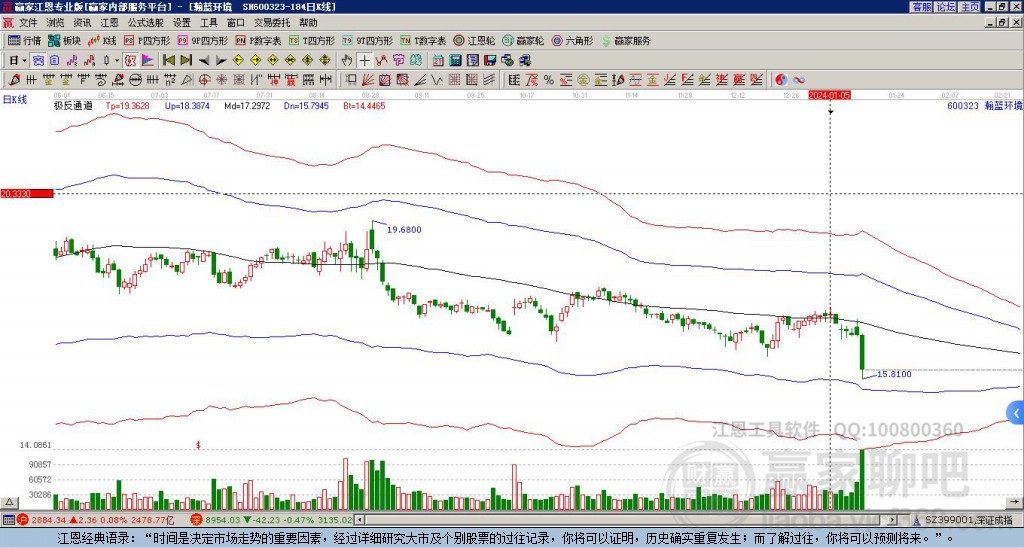Click the 极反通道 indicator label
The width and height of the screenshot is (1024, 548).
[x=73, y=106]
